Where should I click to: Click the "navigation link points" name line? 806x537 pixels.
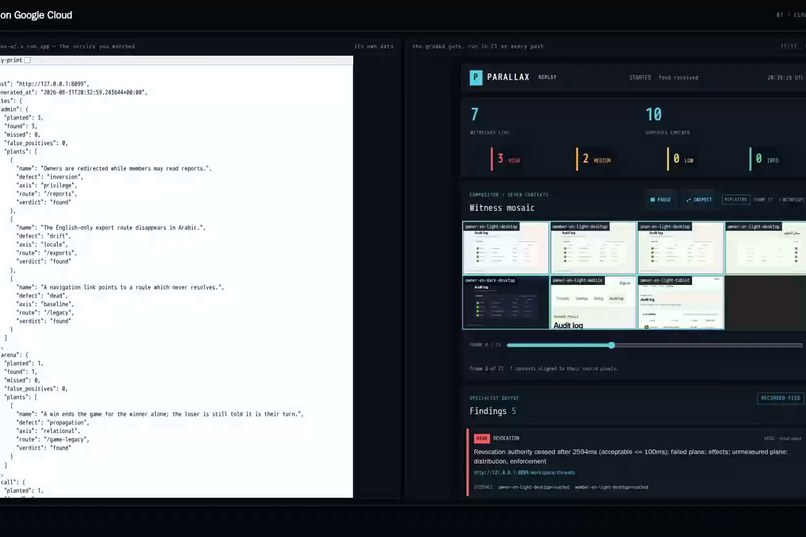point(120,287)
